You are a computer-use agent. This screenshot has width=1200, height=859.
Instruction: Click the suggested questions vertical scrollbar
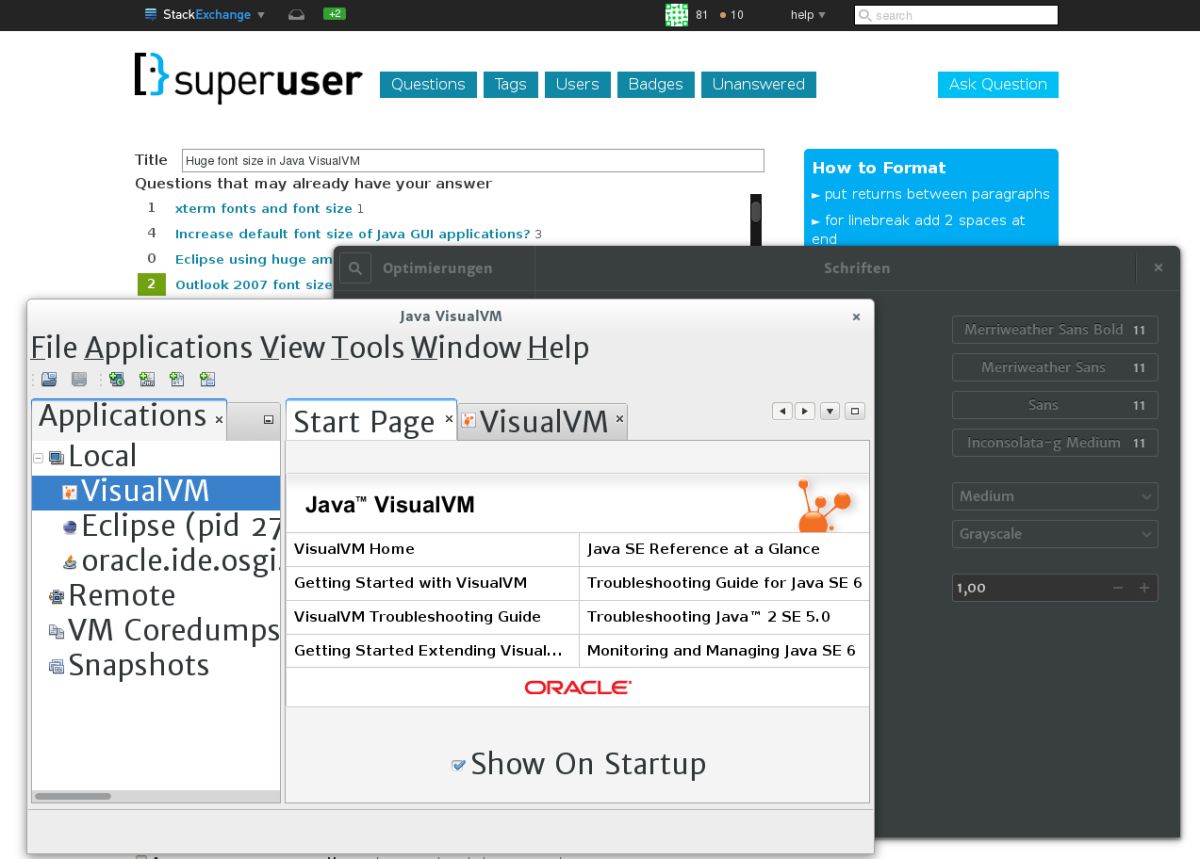[756, 219]
